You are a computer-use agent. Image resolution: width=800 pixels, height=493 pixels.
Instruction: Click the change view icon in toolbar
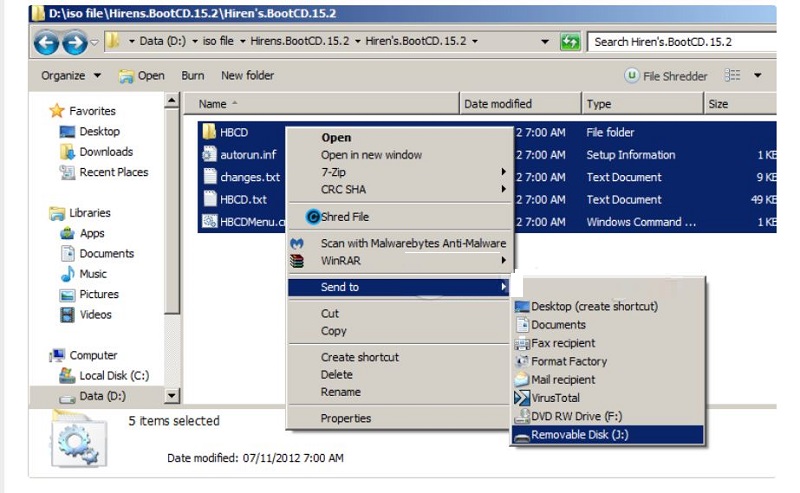tap(732, 76)
